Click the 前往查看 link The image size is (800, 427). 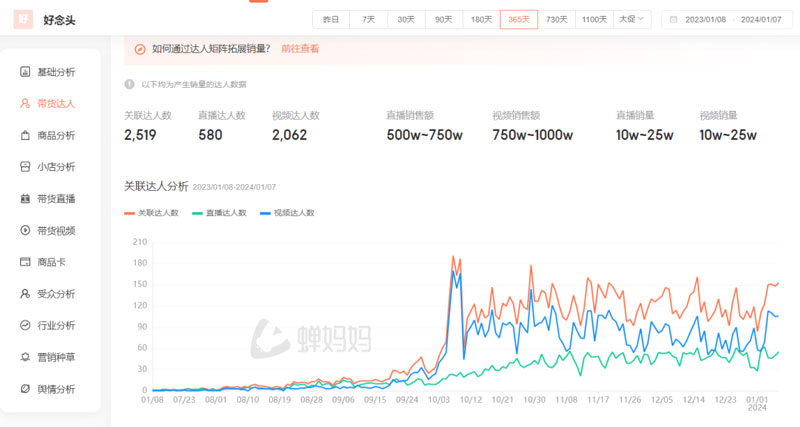point(300,48)
